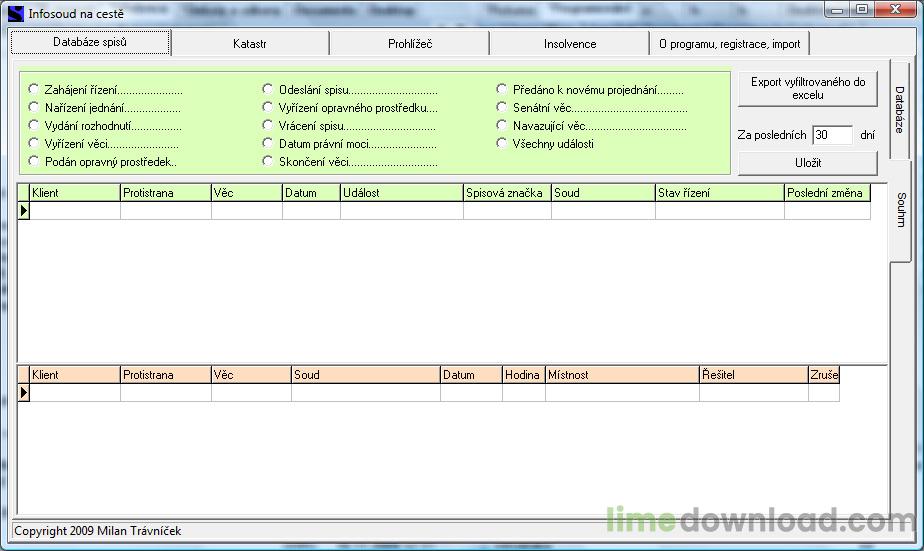Select the 'Vydání rozhodnutí' option
The height and width of the screenshot is (551, 924).
point(35,126)
